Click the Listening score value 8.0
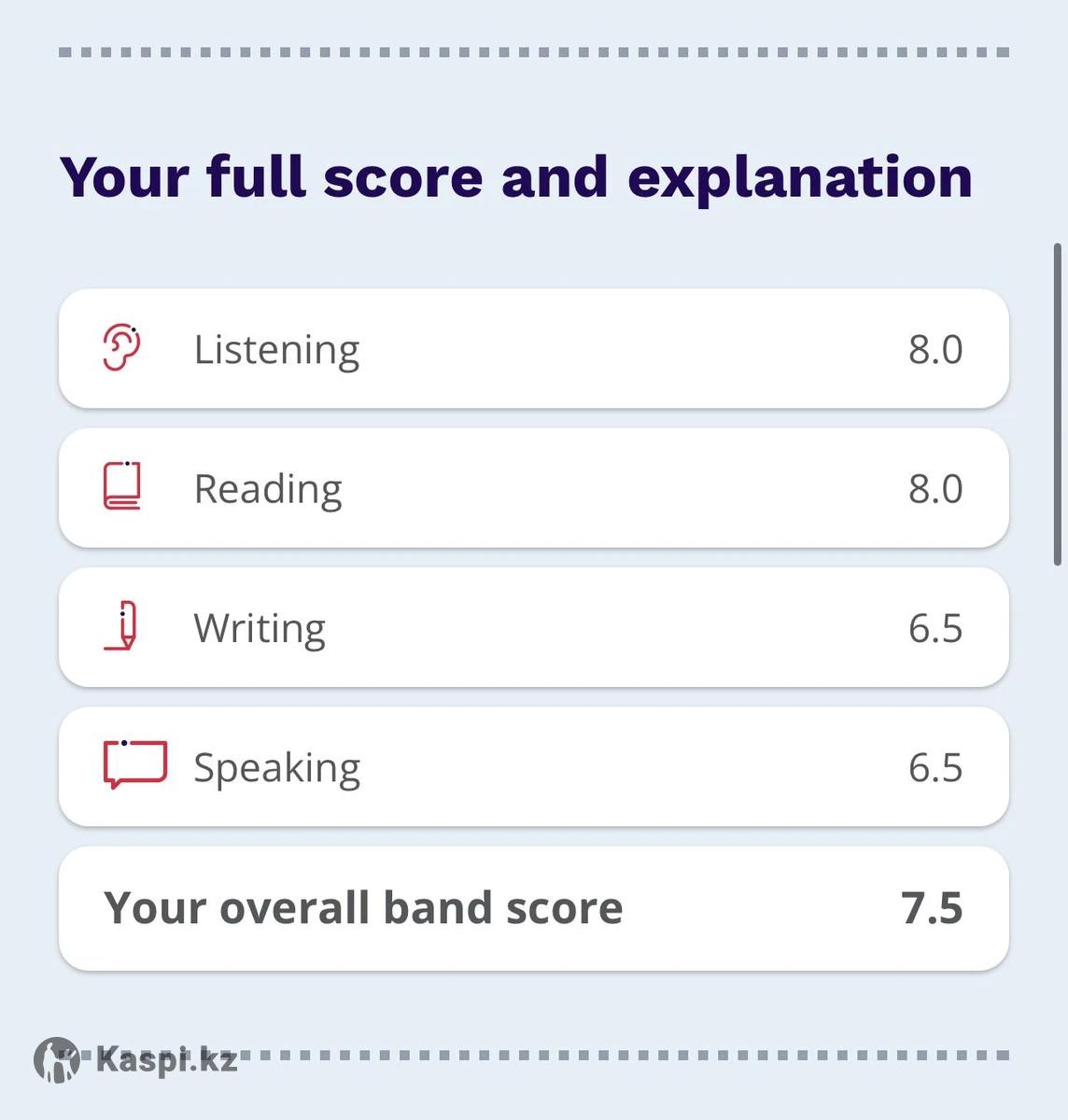Screen dimensions: 1068x1120 coord(935,350)
